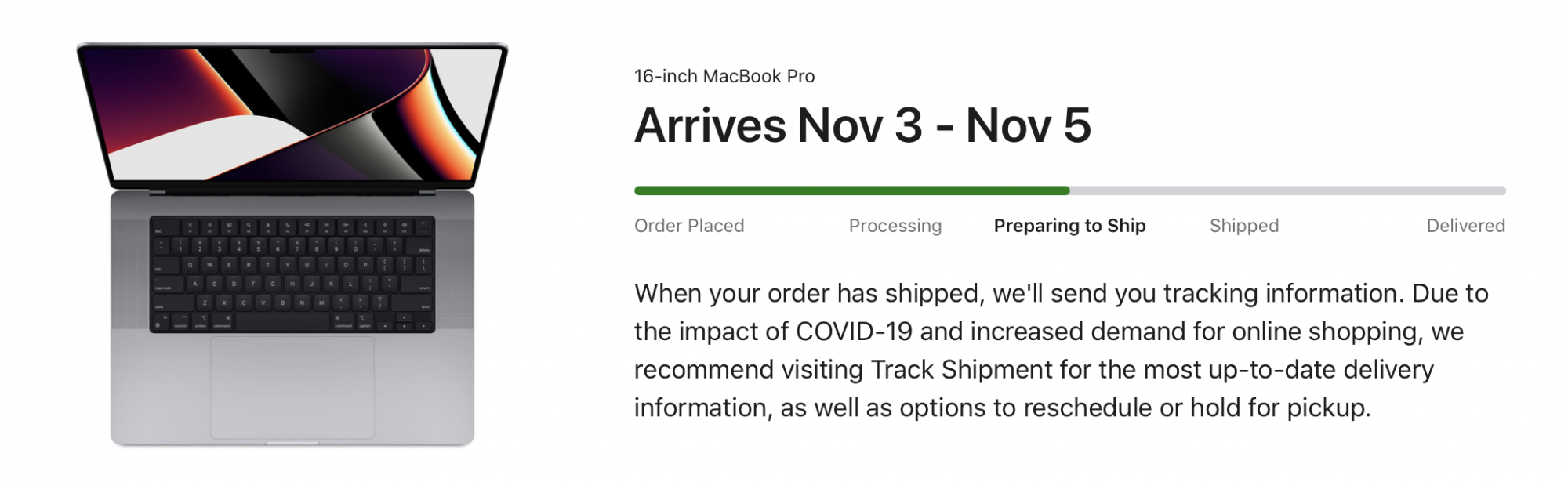This screenshot has height=482, width=1568.
Task: Click the gray unfilled progress bar section
Action: (1287, 190)
